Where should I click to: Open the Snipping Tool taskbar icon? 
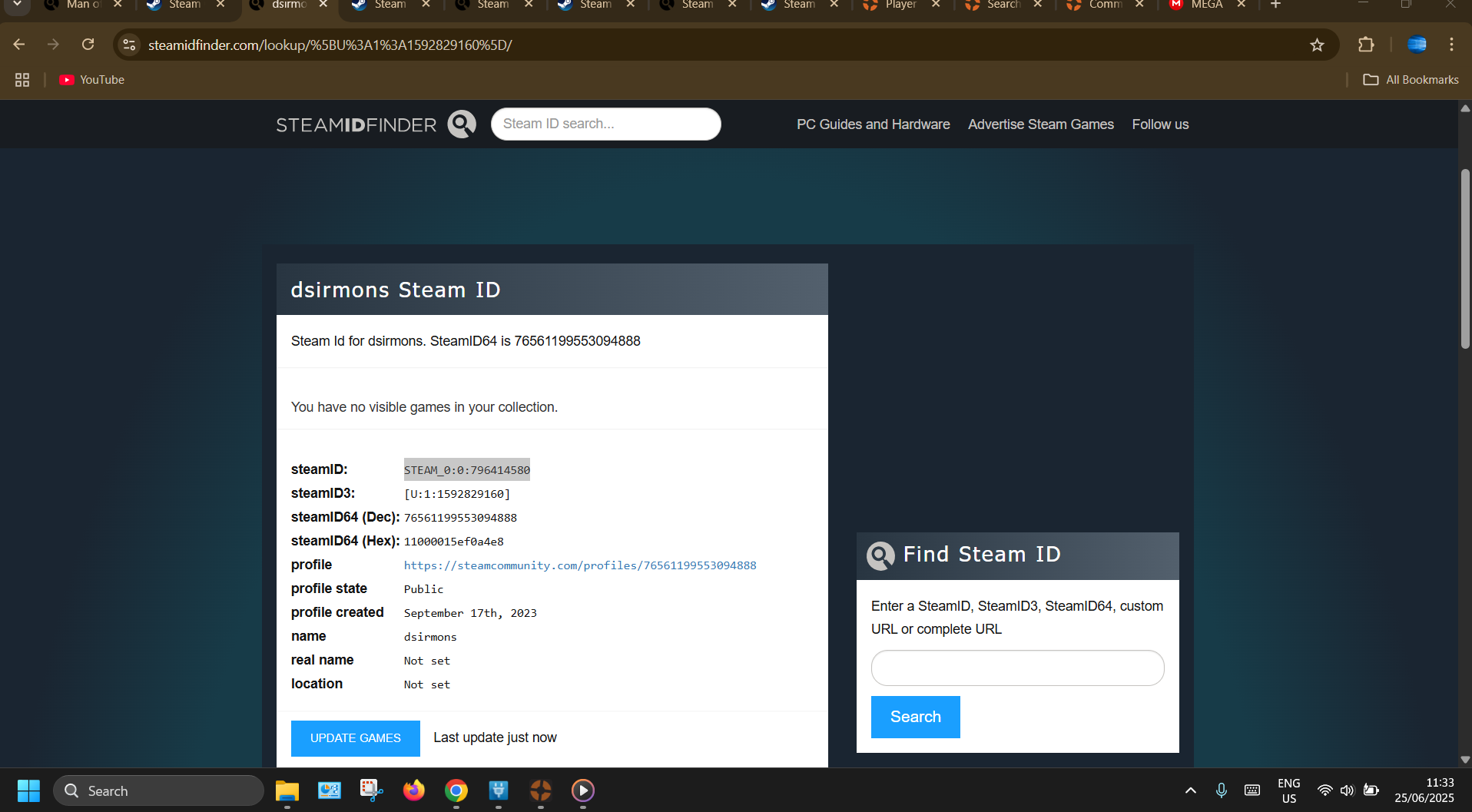(372, 790)
